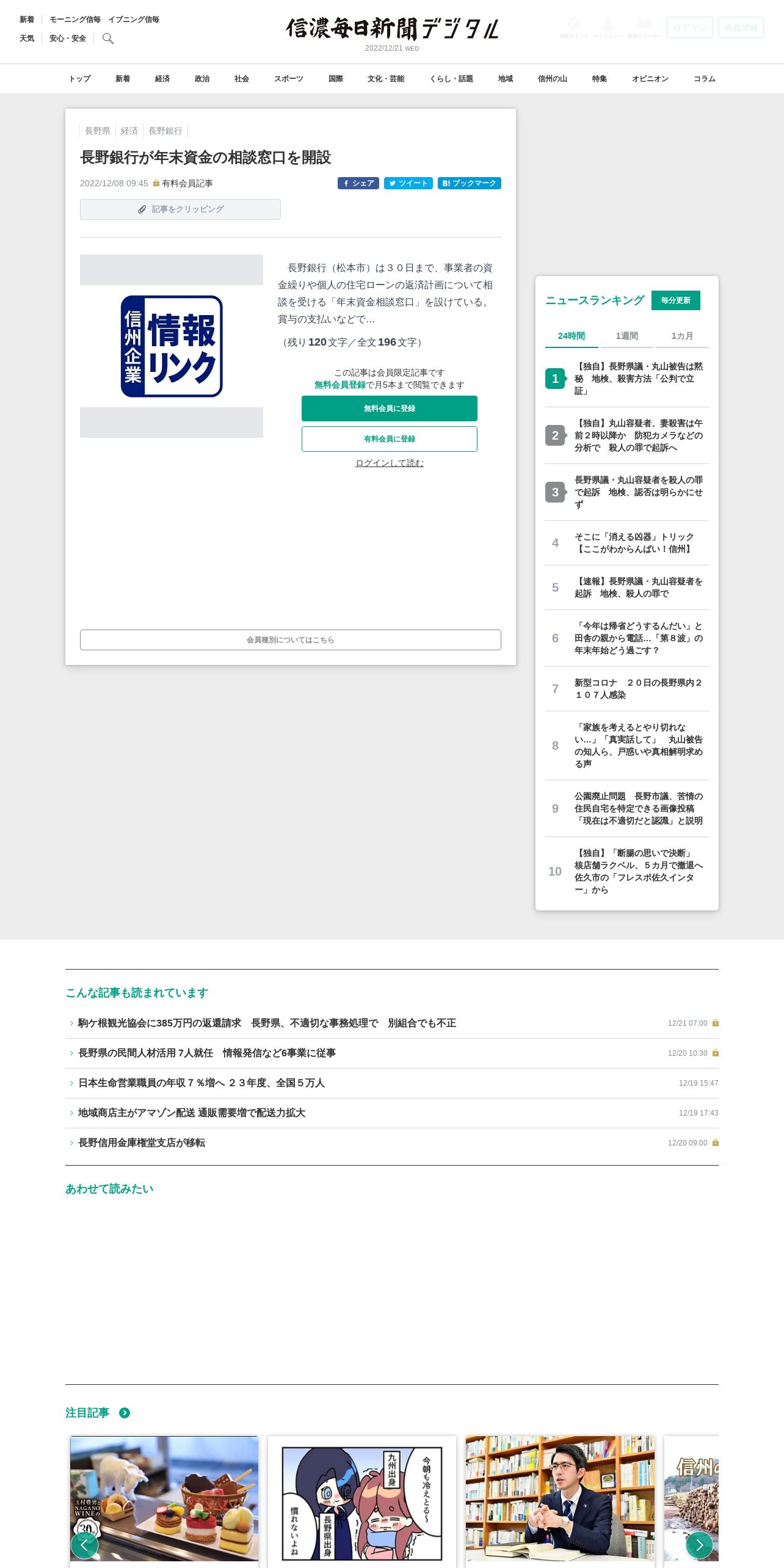Open the 信州の山 navigation item
Viewport: 784px width, 1568px height.
click(x=553, y=79)
